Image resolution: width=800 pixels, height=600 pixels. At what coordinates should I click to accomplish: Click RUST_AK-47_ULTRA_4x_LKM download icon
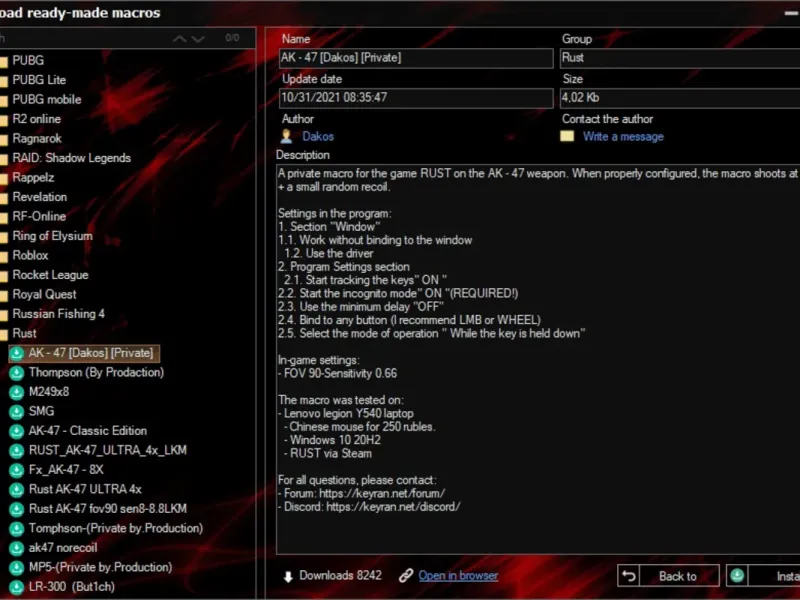16,451
